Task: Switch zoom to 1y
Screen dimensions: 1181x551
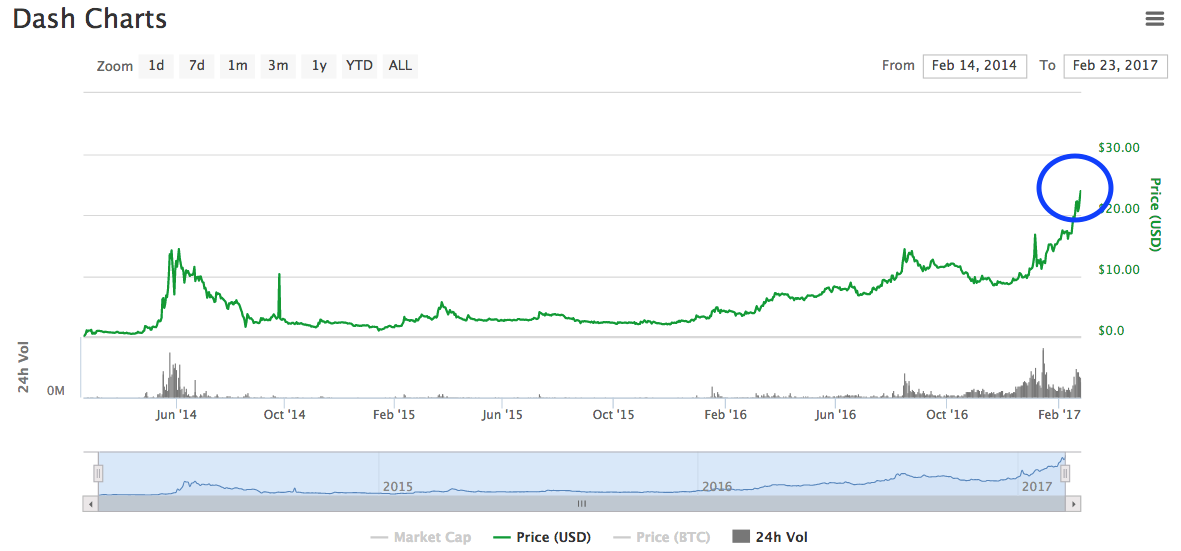Action: [x=319, y=66]
